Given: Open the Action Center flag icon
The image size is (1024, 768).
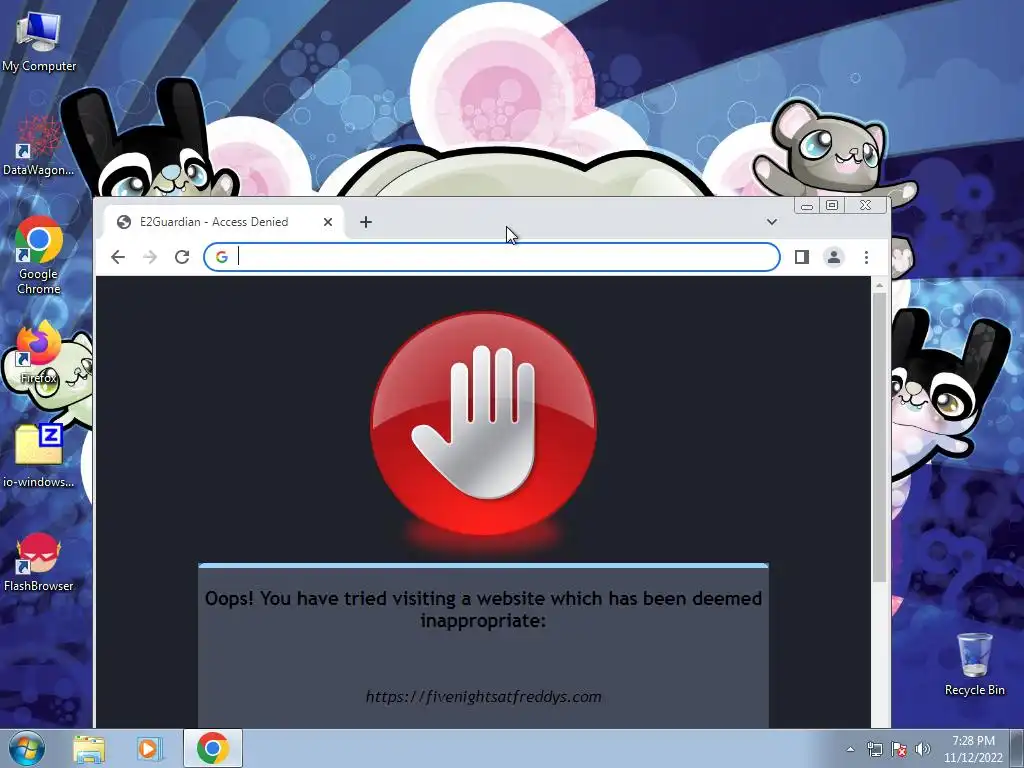Looking at the screenshot, I should (x=899, y=749).
